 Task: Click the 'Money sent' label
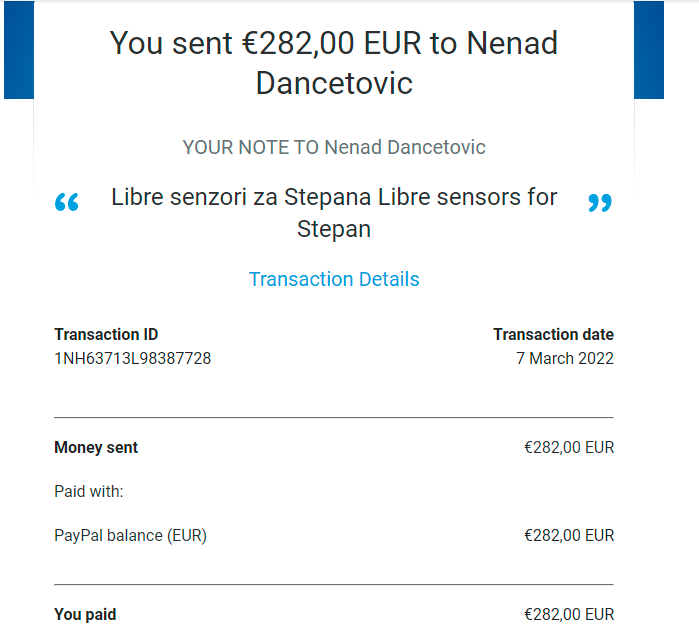point(96,447)
